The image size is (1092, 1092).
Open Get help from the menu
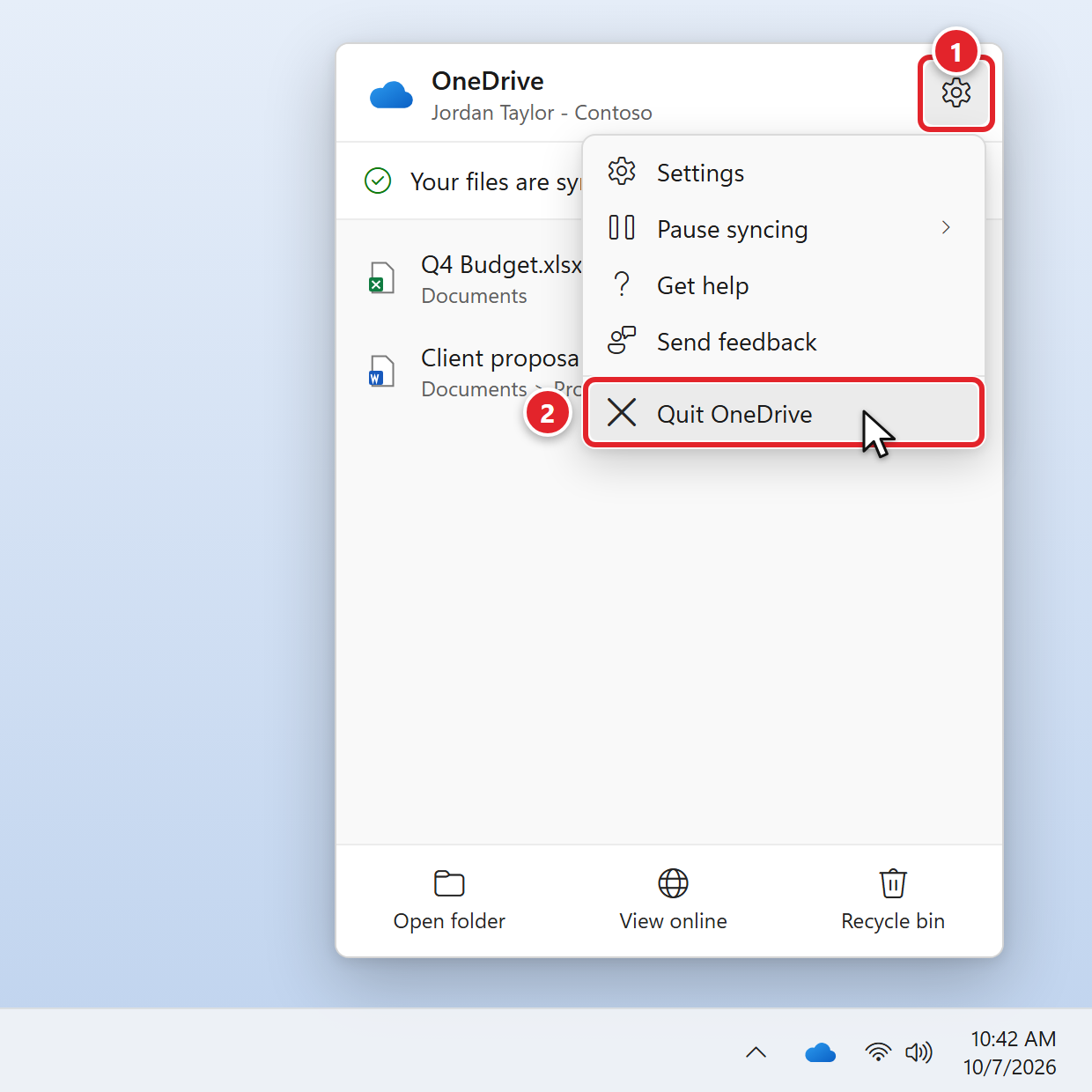(783, 285)
